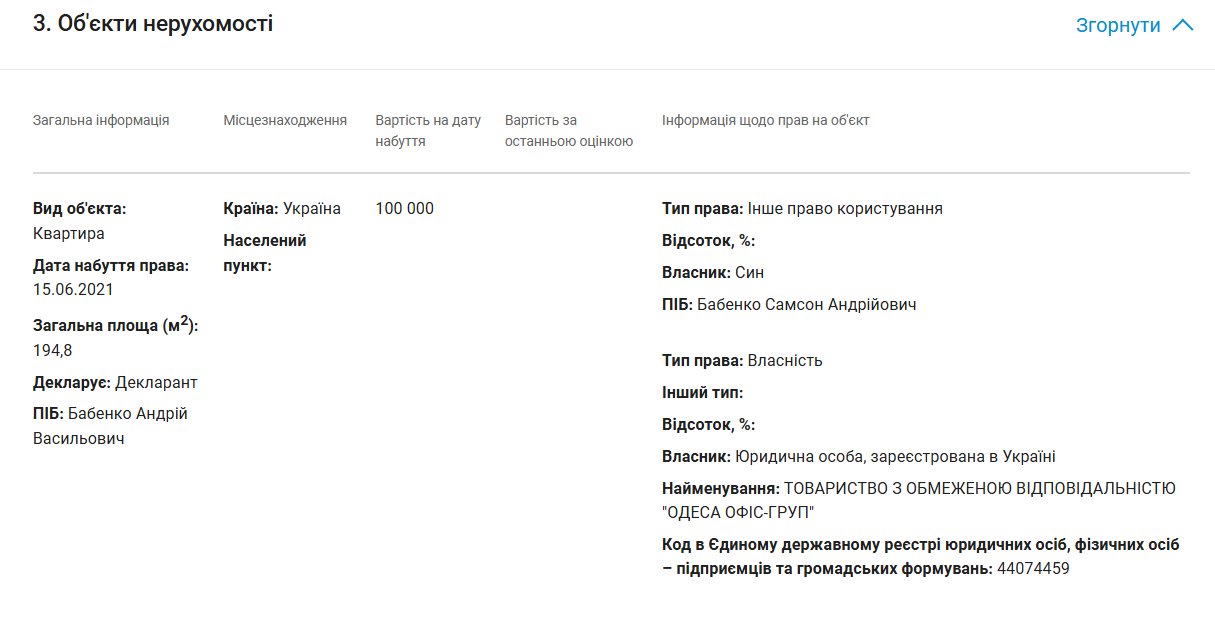1215x624 pixels.
Task: Click 'Інформація щодо прав на об'єкт' header
Action: click(x=765, y=120)
